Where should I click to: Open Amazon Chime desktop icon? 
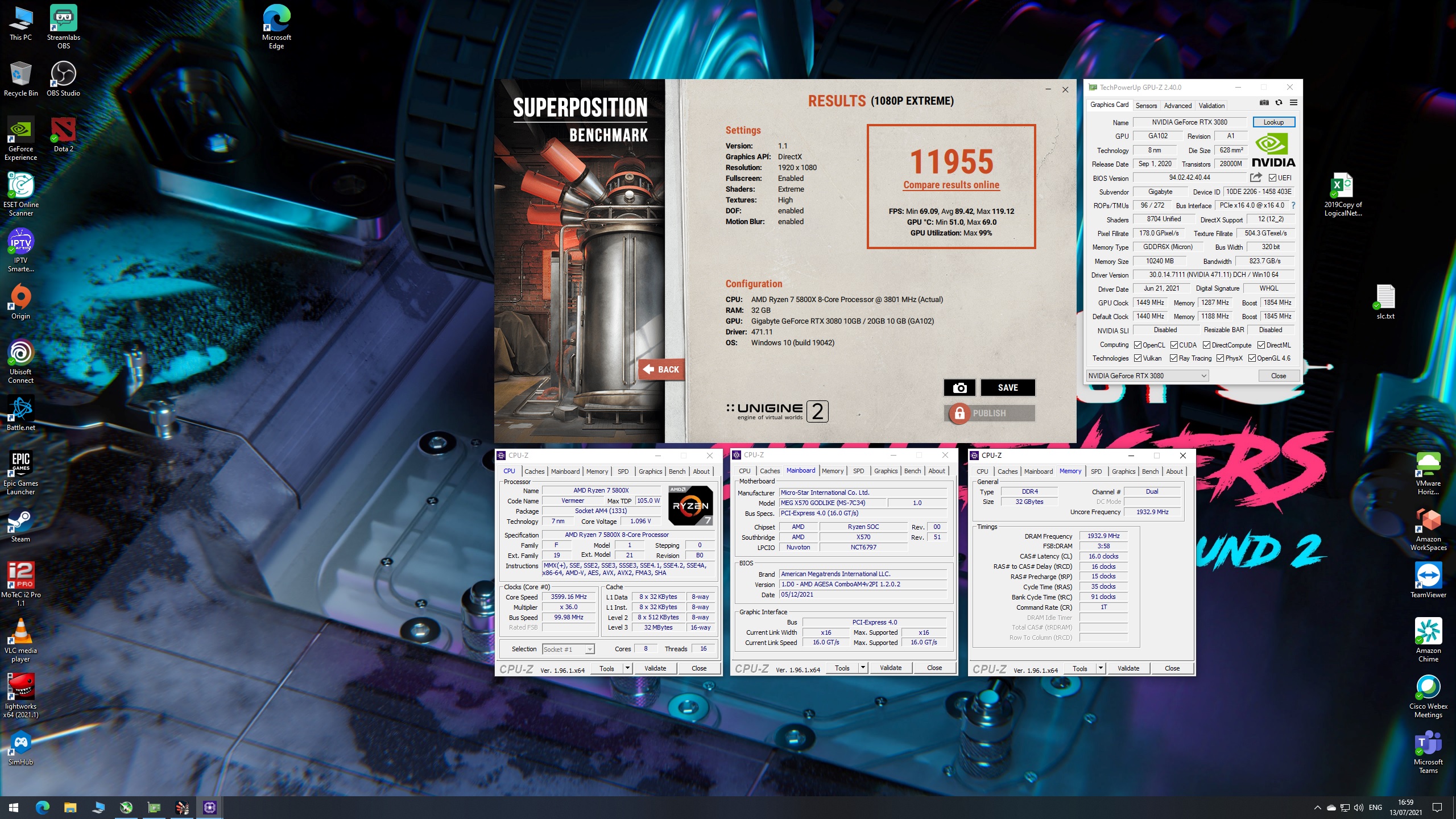pos(1428,640)
